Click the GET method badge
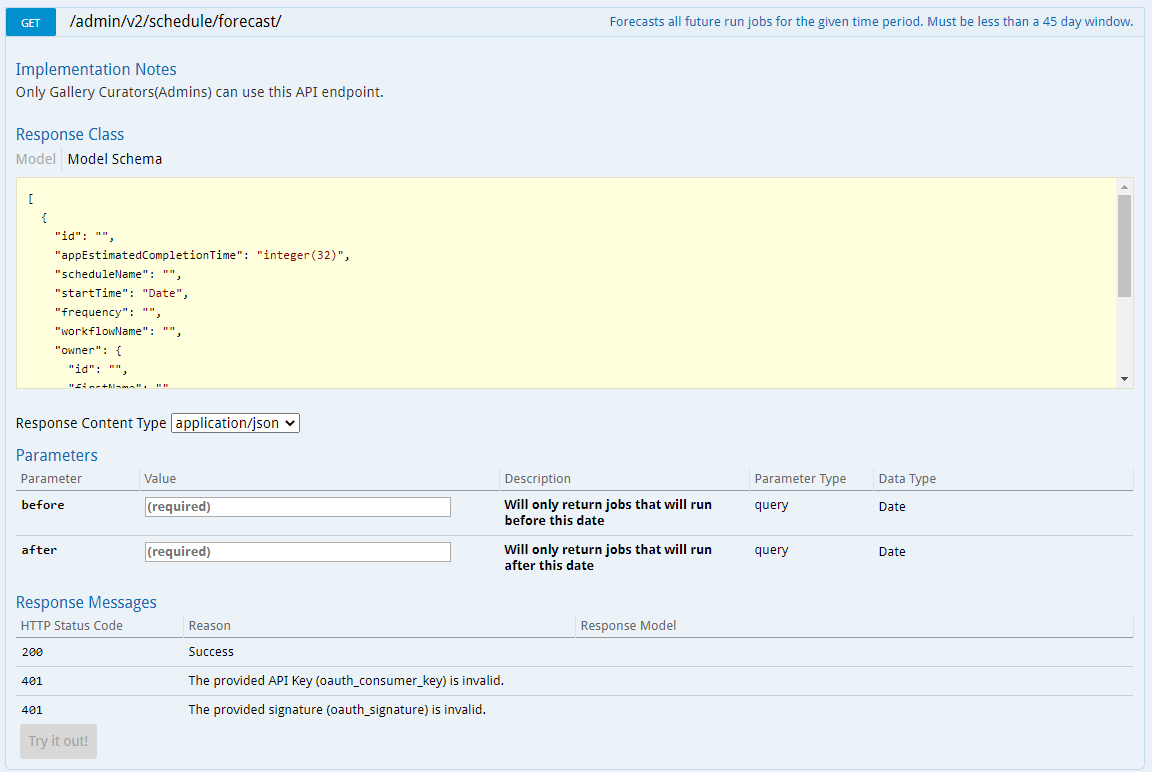Viewport: 1152px width, 772px height. coord(30,21)
